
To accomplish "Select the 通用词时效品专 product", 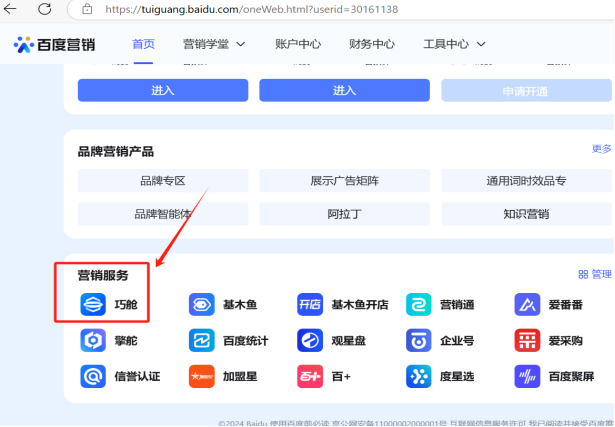I will click(x=526, y=181).
